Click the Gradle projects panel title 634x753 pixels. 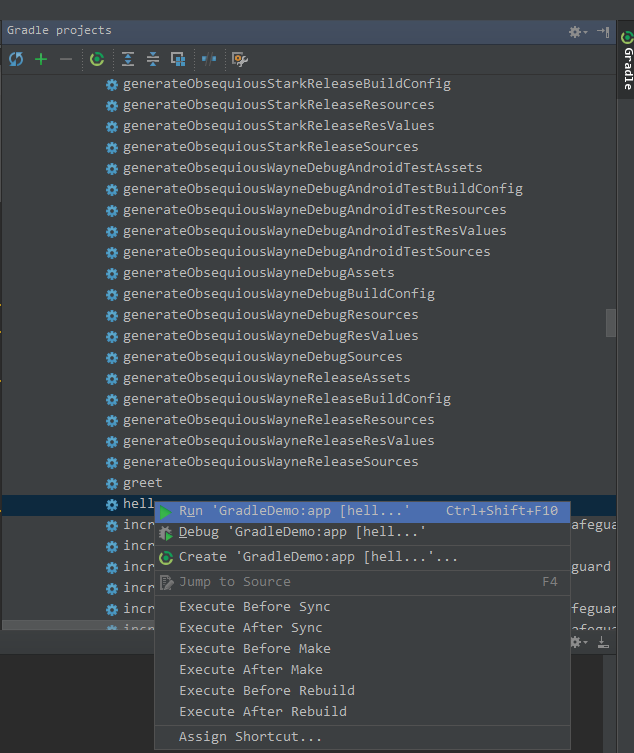[x=59, y=30]
